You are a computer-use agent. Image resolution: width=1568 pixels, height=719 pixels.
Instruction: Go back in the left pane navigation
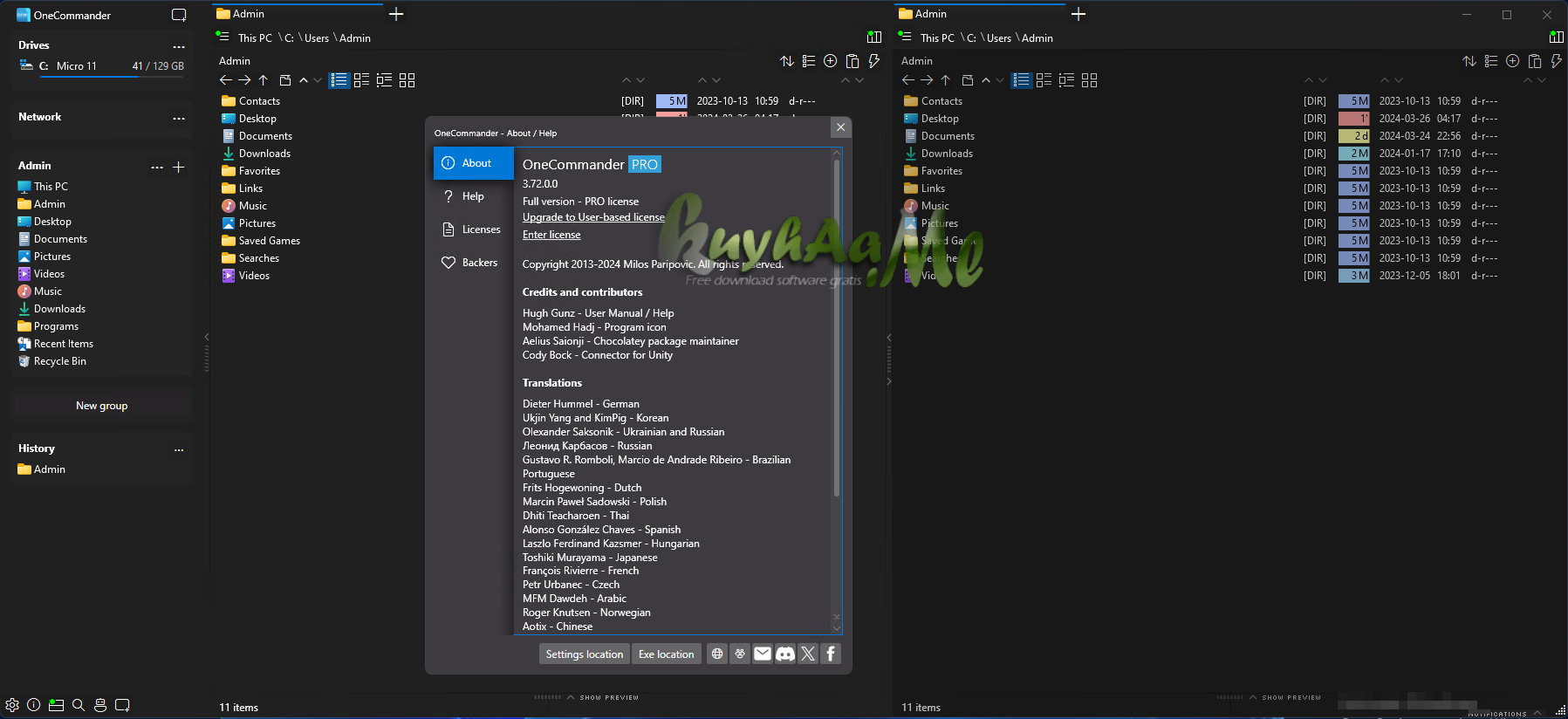pyautogui.click(x=226, y=80)
